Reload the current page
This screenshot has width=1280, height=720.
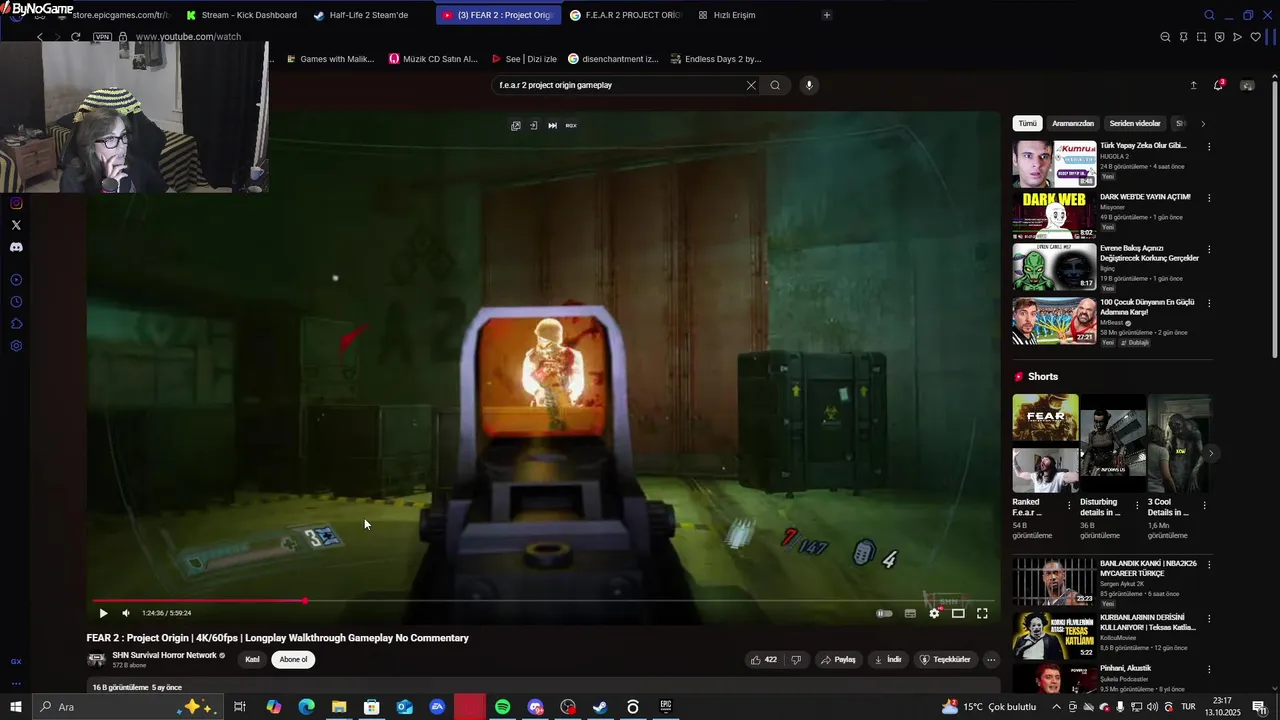coord(75,37)
